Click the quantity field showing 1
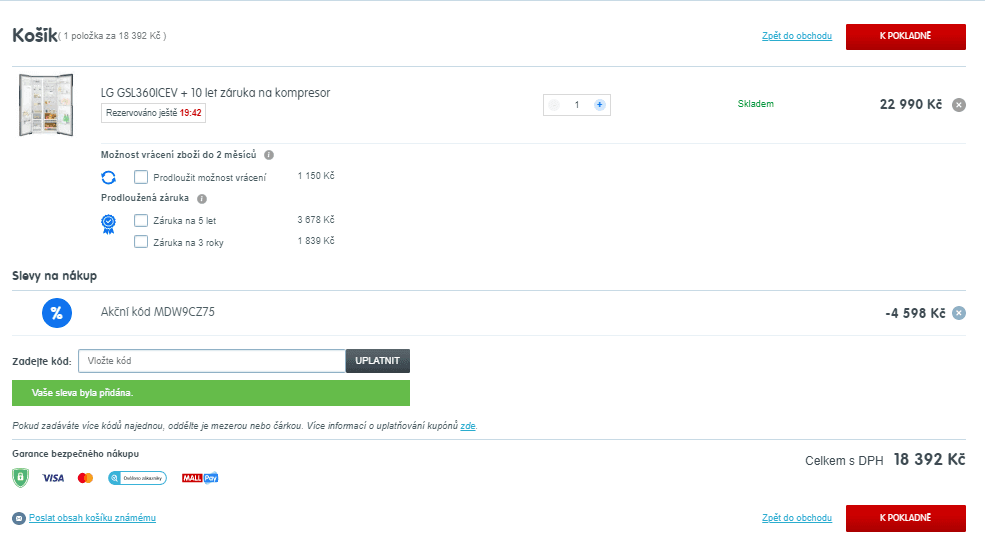 577,105
